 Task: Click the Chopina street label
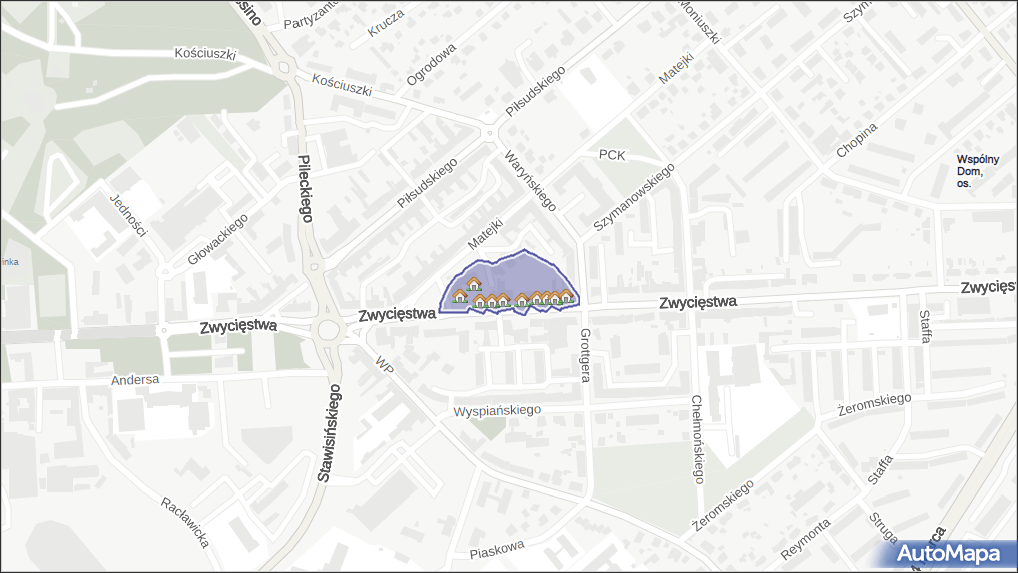[x=857, y=141]
